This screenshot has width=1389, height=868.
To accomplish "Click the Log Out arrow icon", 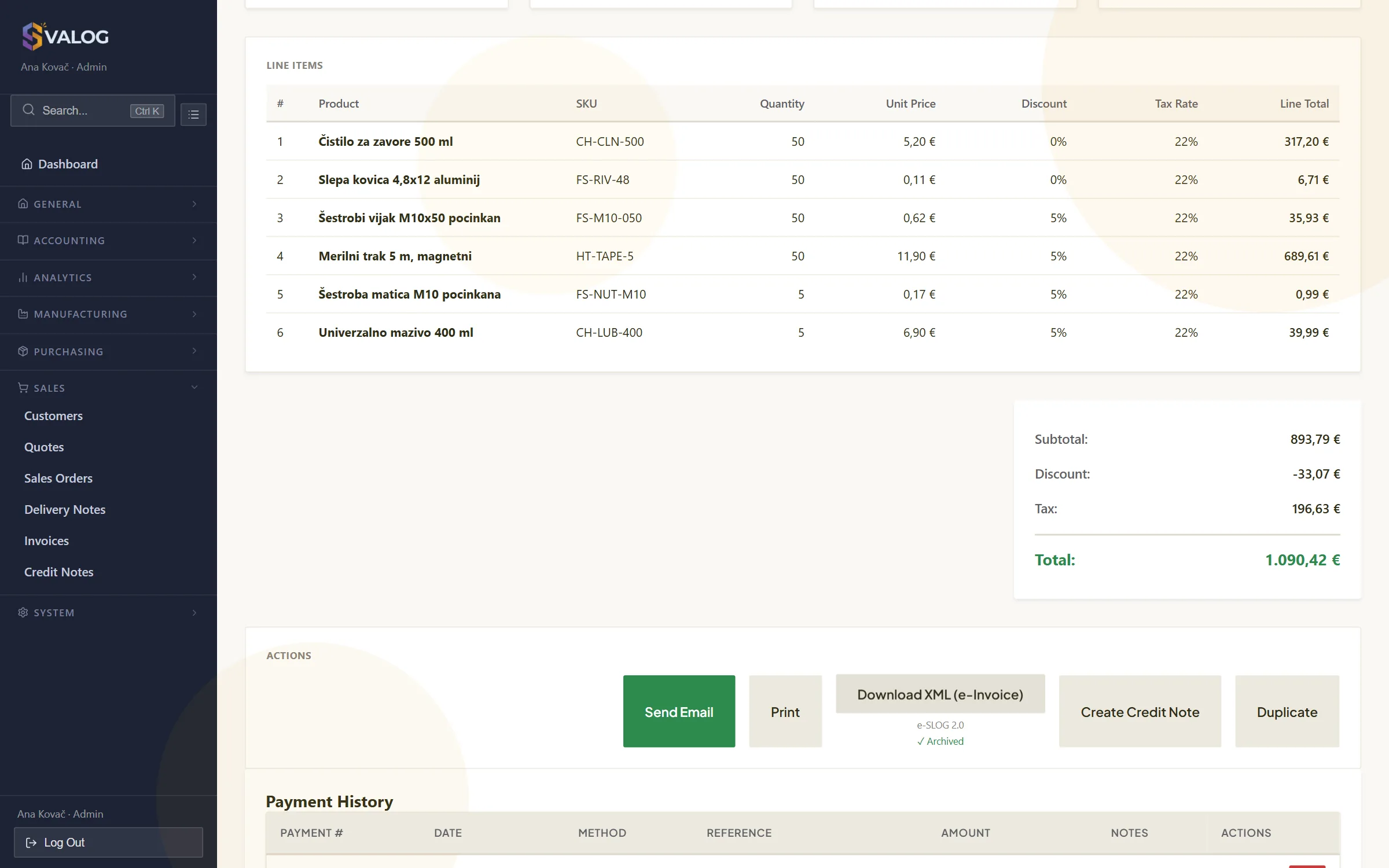I will [31, 843].
